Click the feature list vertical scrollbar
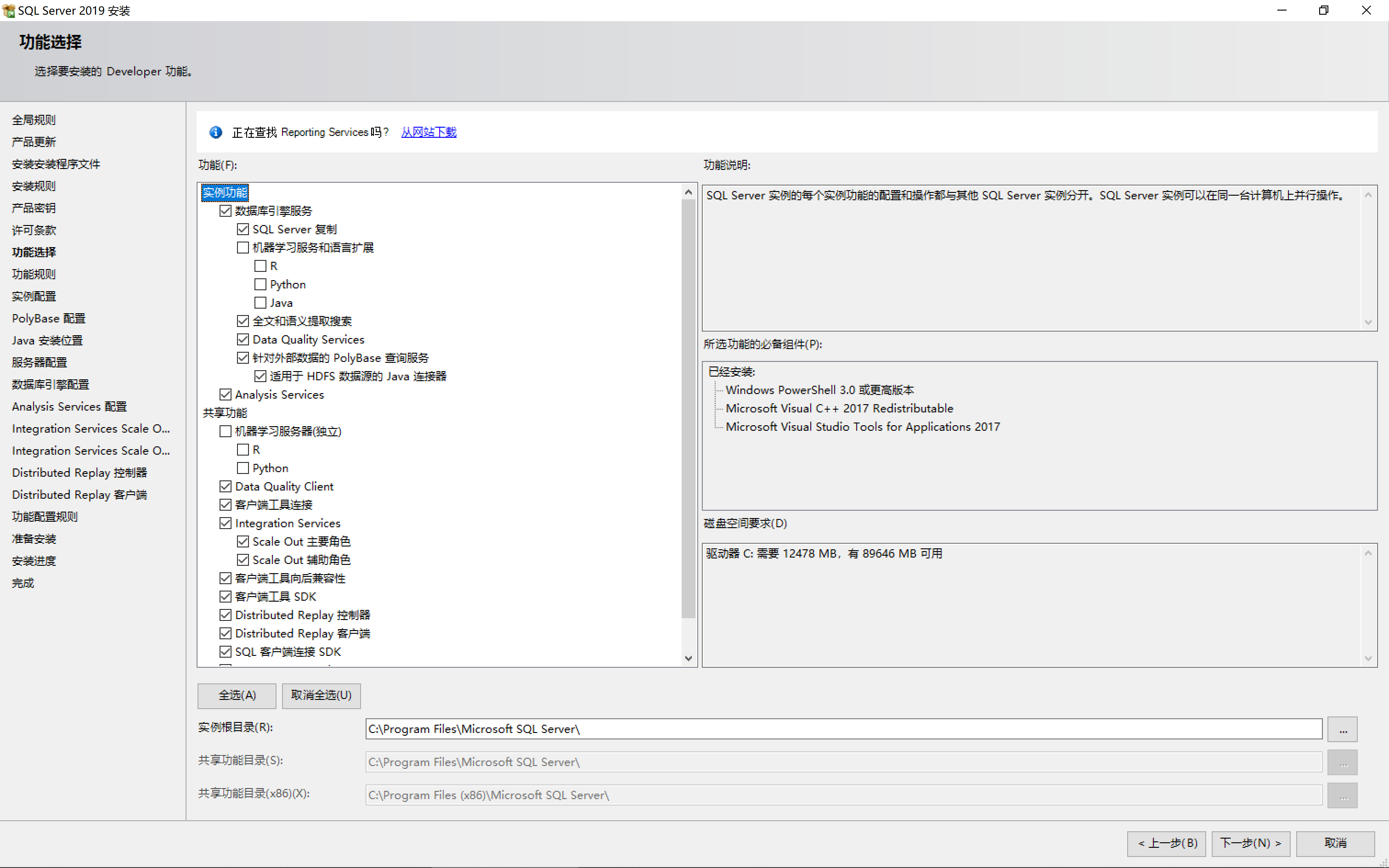 [688, 408]
